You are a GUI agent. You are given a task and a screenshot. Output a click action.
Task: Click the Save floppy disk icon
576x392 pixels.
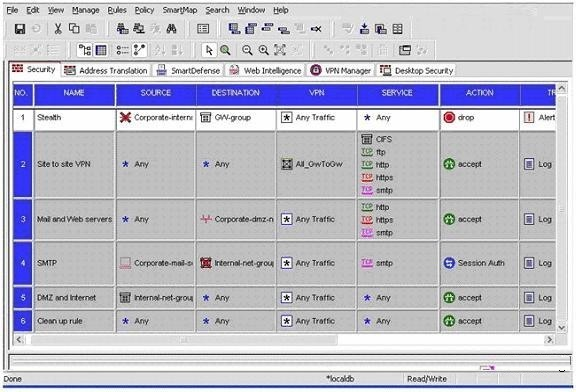19,29
